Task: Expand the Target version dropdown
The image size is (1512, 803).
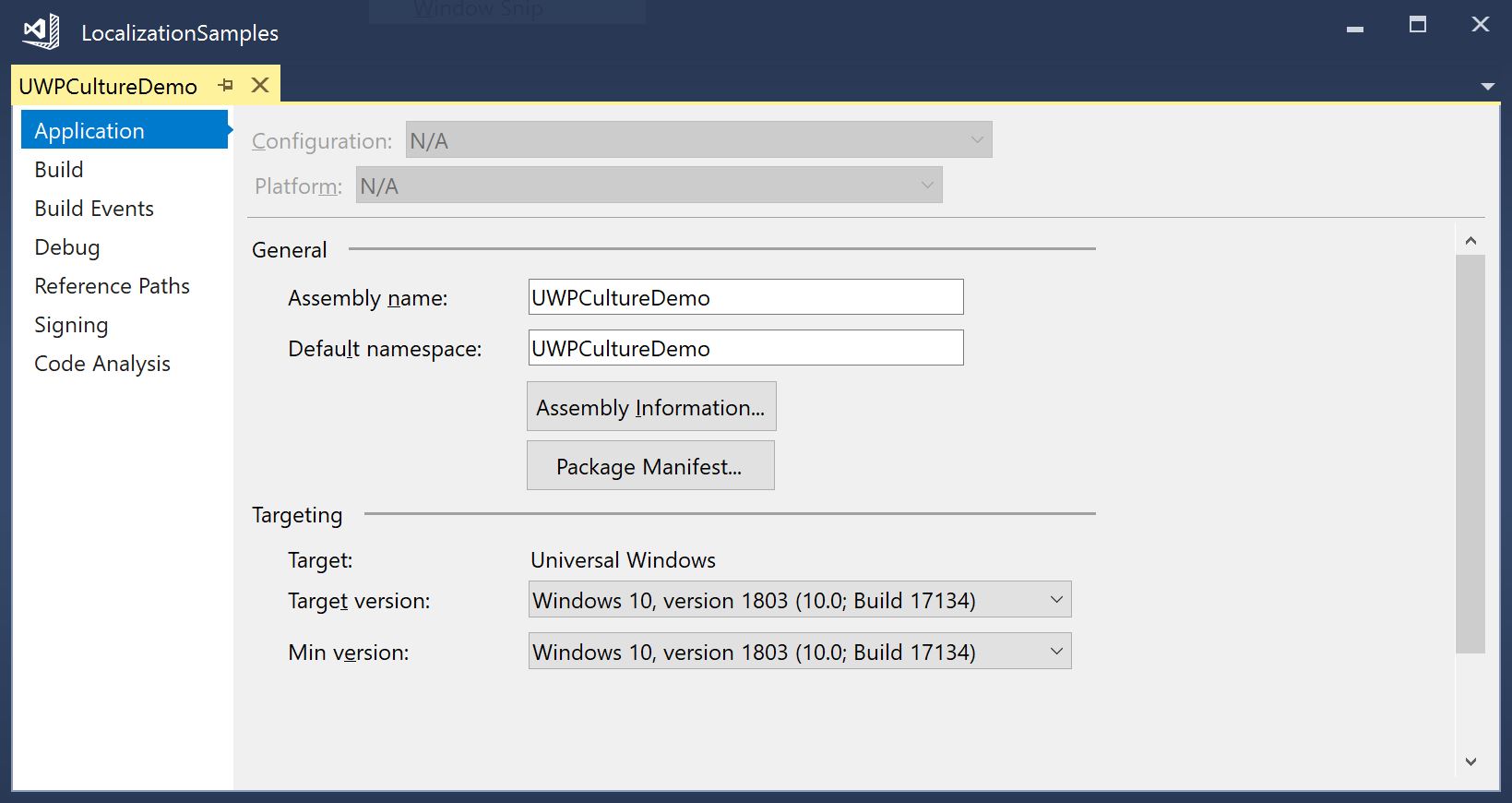Action: pyautogui.click(x=800, y=600)
